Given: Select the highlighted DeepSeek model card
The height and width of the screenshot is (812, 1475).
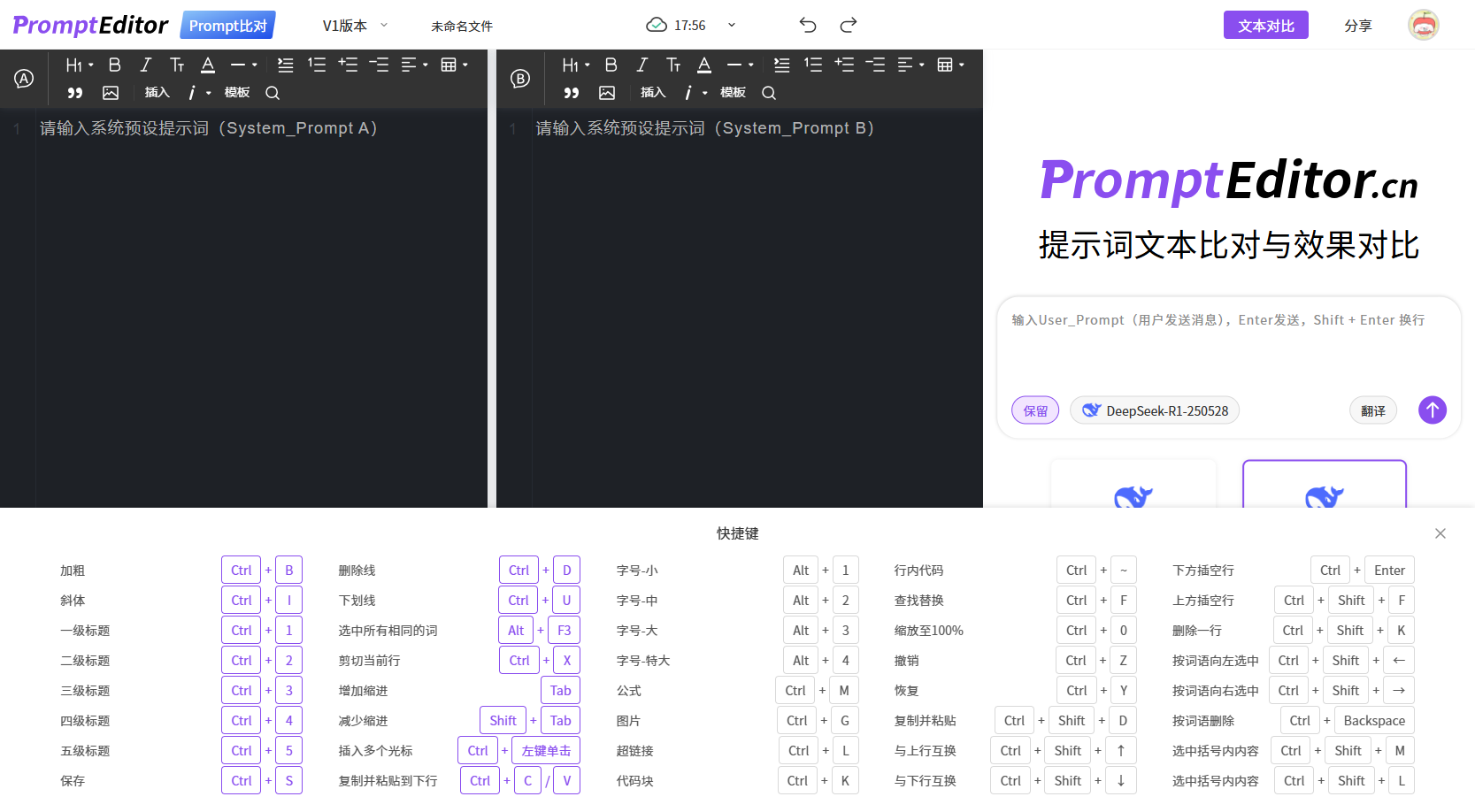Looking at the screenshot, I should pyautogui.click(x=1324, y=485).
